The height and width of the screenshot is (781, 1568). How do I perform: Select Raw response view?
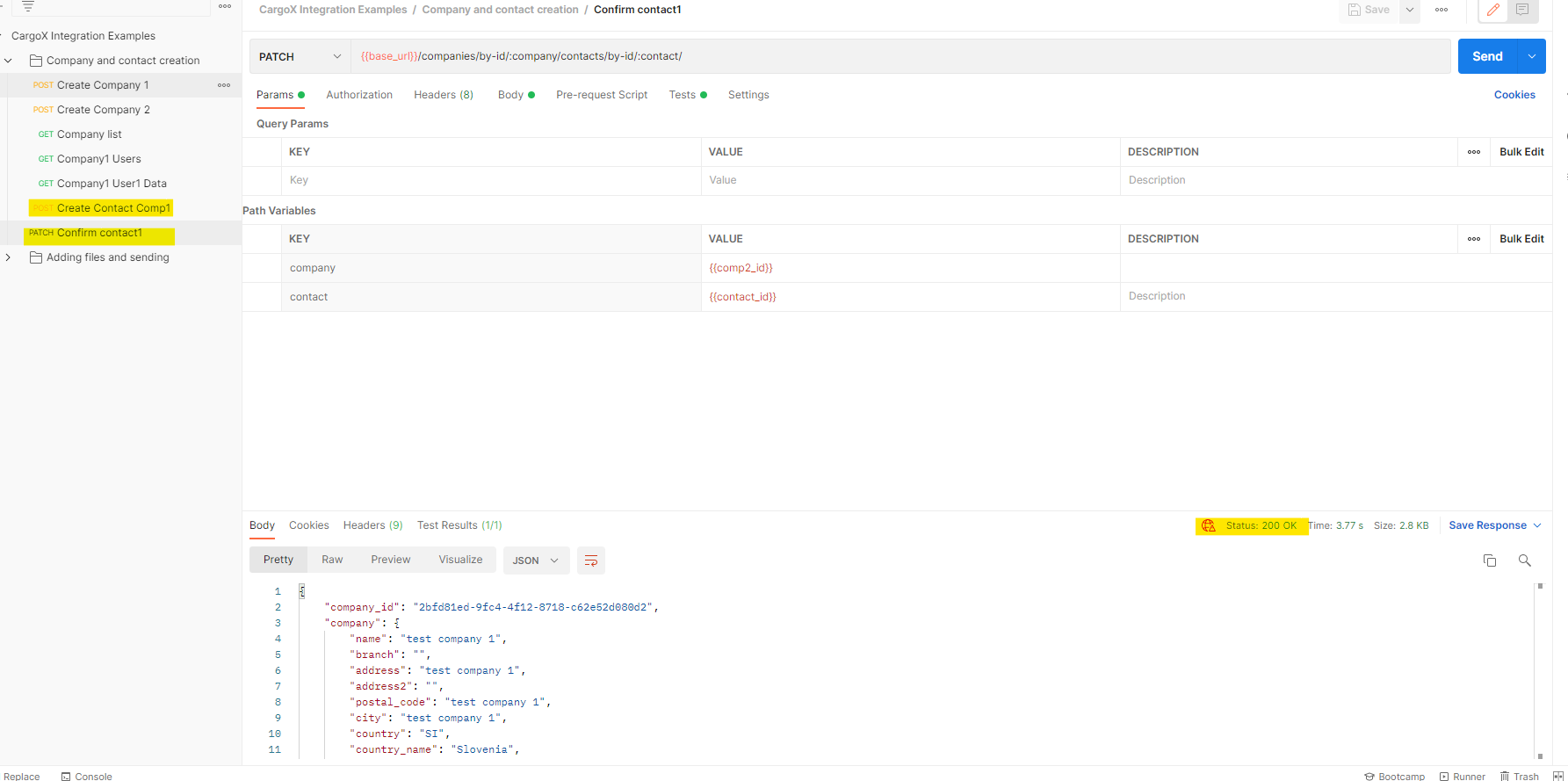click(332, 560)
